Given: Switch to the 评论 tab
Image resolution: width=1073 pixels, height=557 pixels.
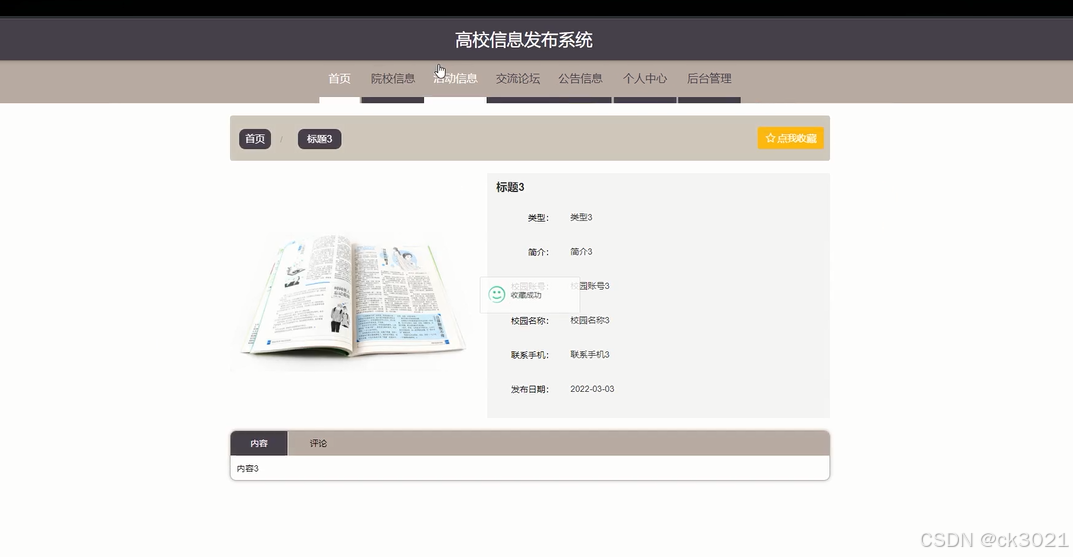Looking at the screenshot, I should click(x=318, y=443).
